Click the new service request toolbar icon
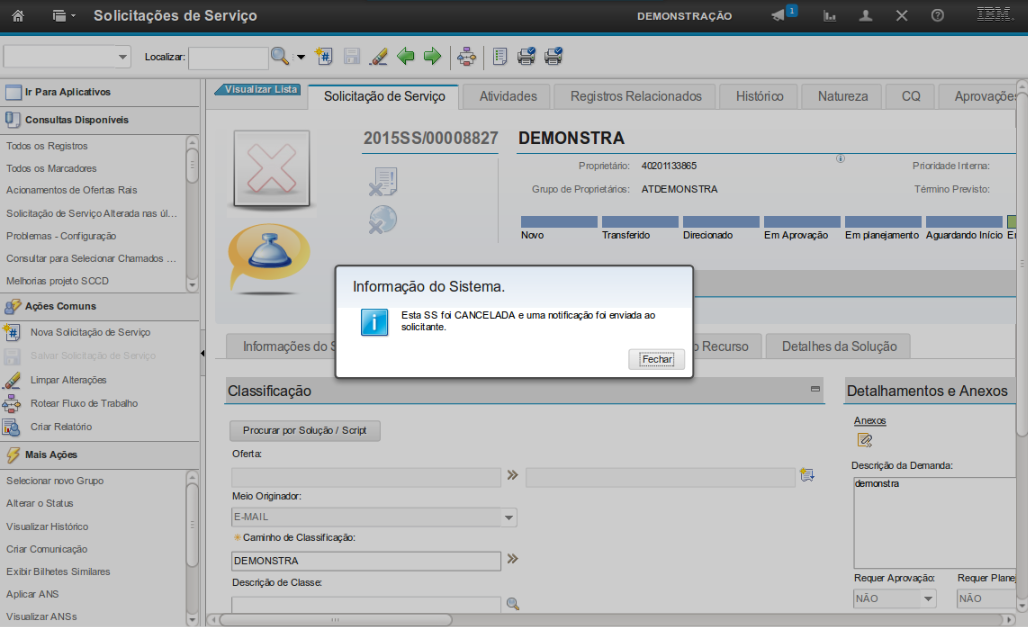The height and width of the screenshot is (627, 1028). (x=324, y=57)
